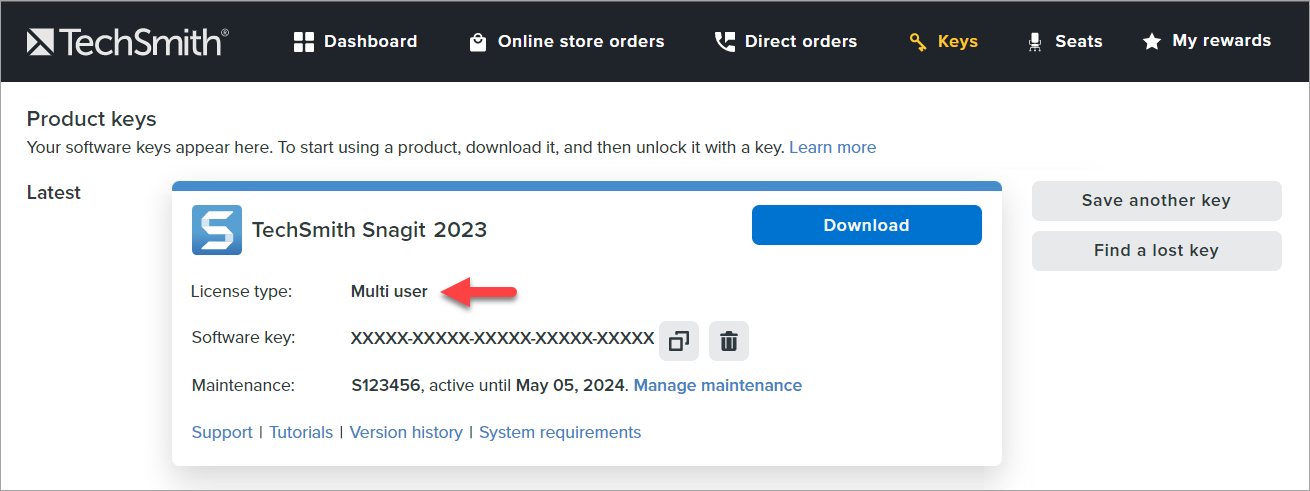Open the Tutorials link

[301, 432]
